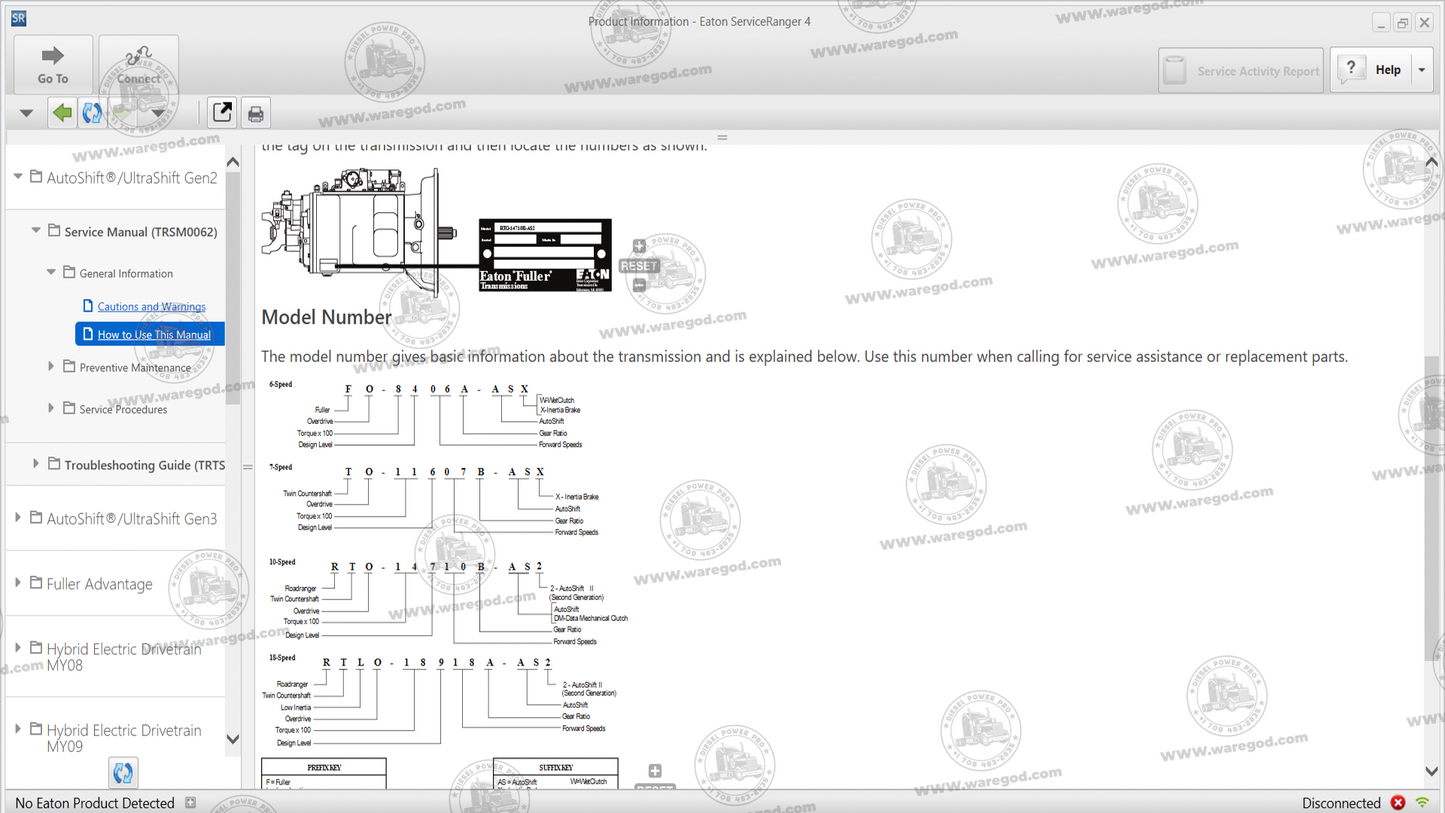Click the refresh icon above the status bar

coord(122,772)
